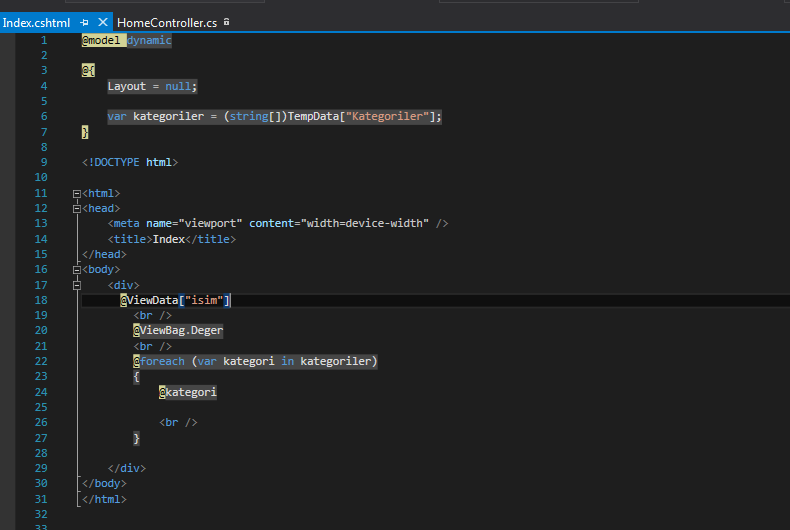Collapse the <div> element outline
This screenshot has width=790, height=530.
(x=77, y=285)
